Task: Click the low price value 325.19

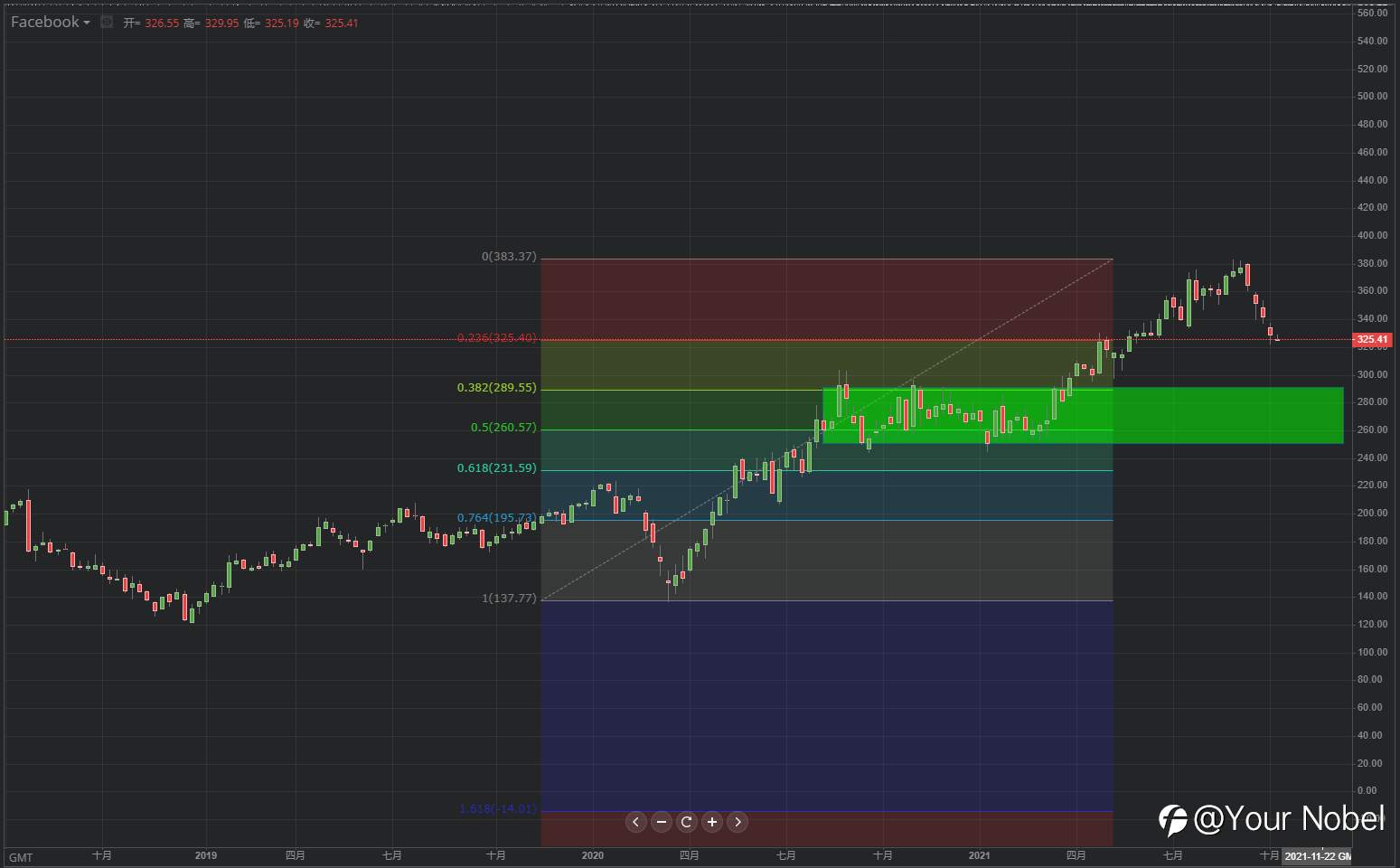Action: (x=281, y=24)
